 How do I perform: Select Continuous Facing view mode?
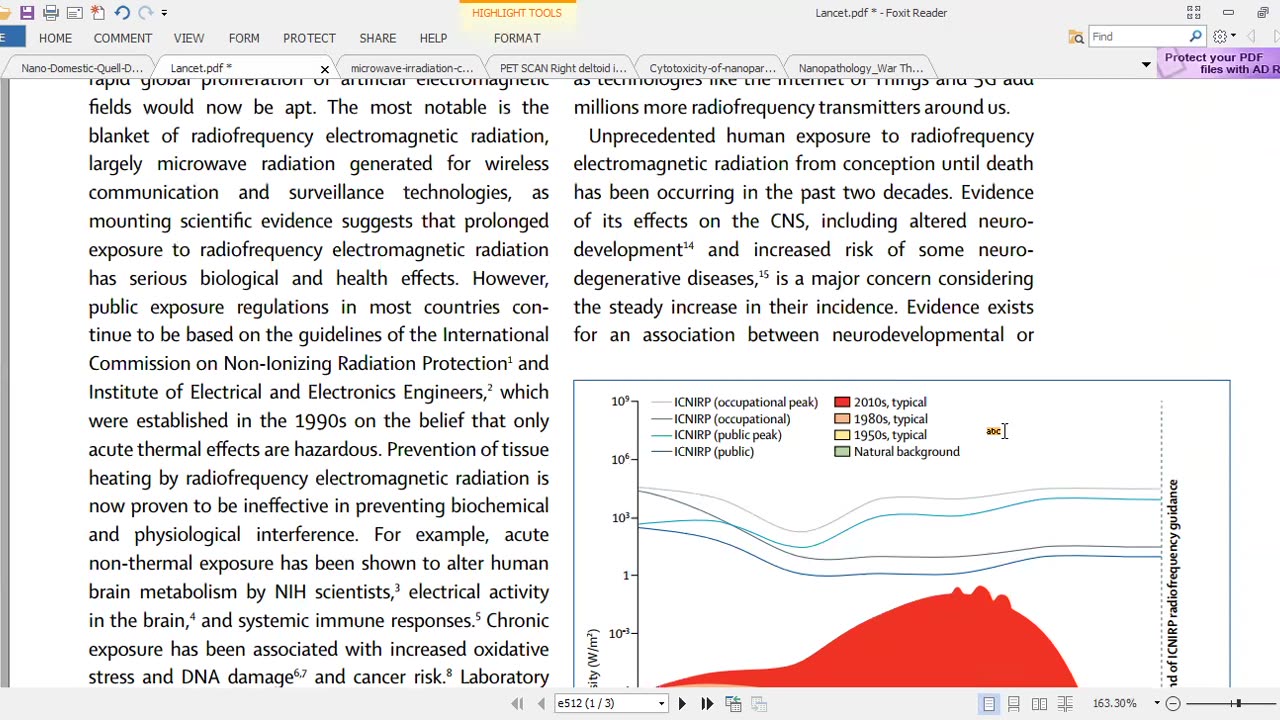coord(1065,704)
